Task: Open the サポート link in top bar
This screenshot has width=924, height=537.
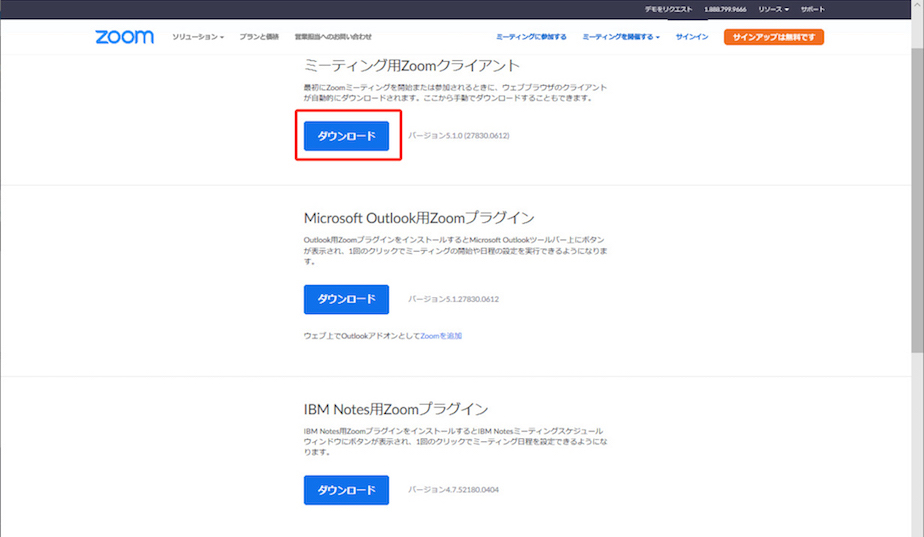Action: pyautogui.click(x=813, y=9)
